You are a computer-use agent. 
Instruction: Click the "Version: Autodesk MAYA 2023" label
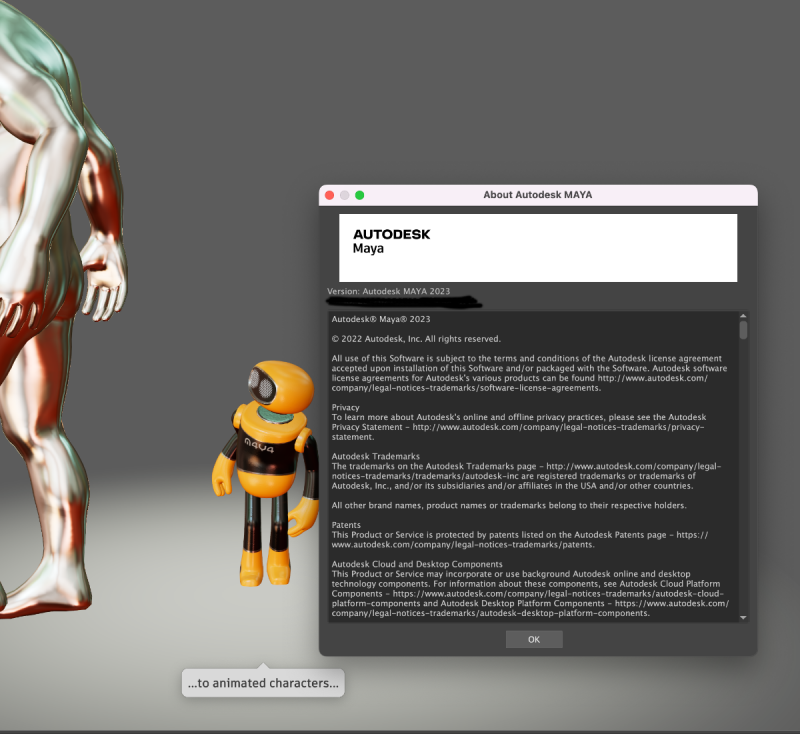point(388,291)
